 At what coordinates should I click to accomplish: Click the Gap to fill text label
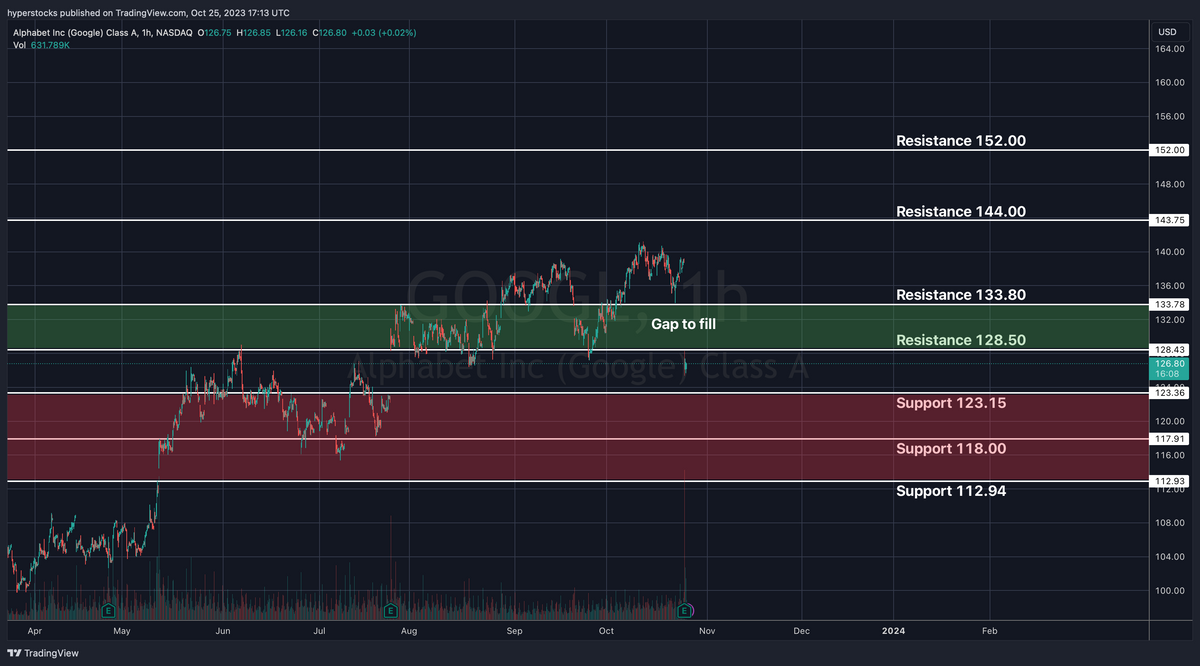click(683, 324)
